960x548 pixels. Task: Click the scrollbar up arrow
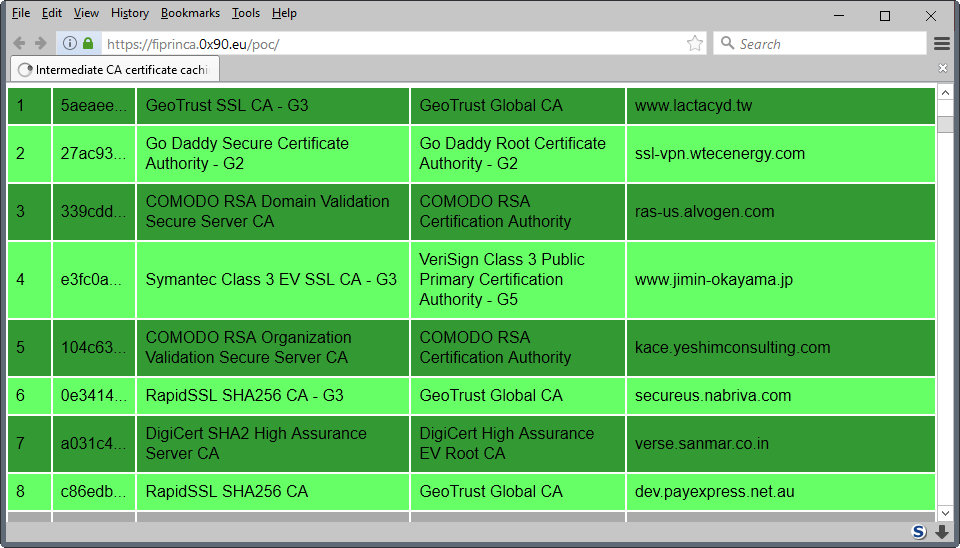click(945, 93)
